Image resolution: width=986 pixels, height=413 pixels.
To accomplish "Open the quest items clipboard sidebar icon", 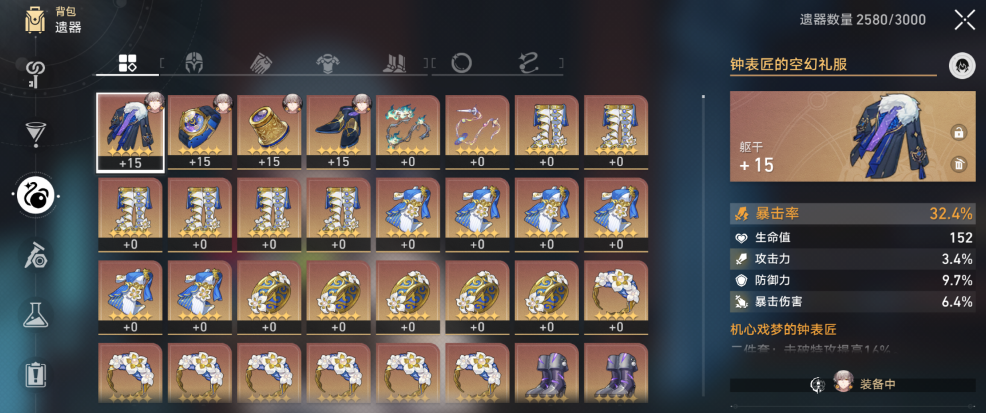I will pyautogui.click(x=35, y=373).
